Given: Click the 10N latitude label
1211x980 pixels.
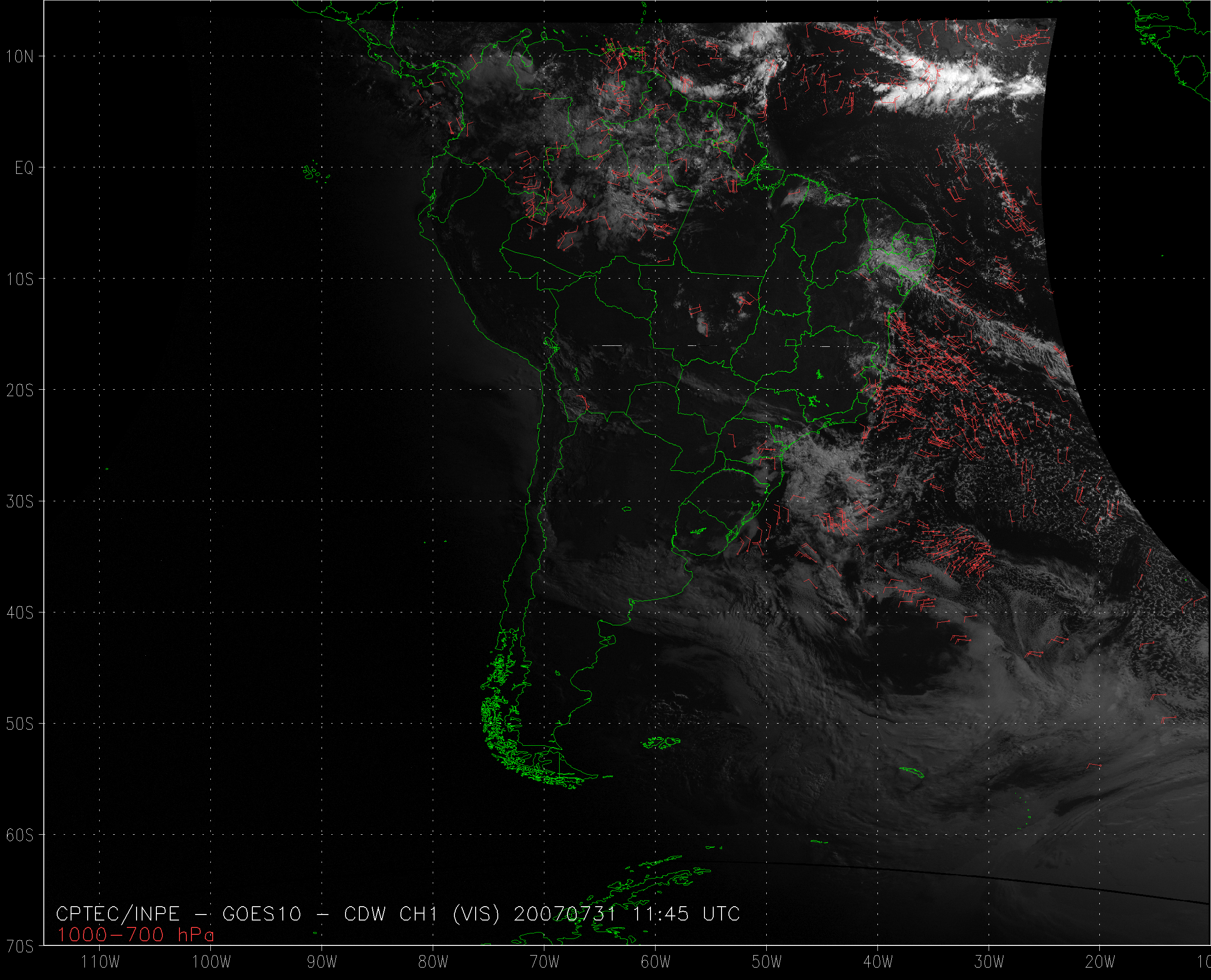Looking at the screenshot, I should [20, 56].
